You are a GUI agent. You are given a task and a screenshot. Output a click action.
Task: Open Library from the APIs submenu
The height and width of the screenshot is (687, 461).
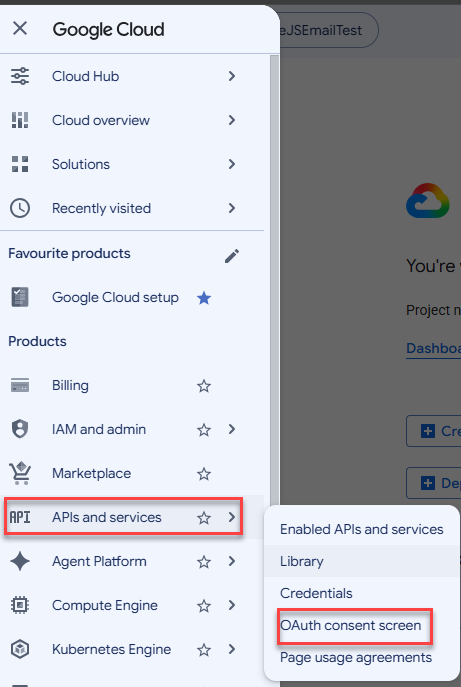(362, 561)
